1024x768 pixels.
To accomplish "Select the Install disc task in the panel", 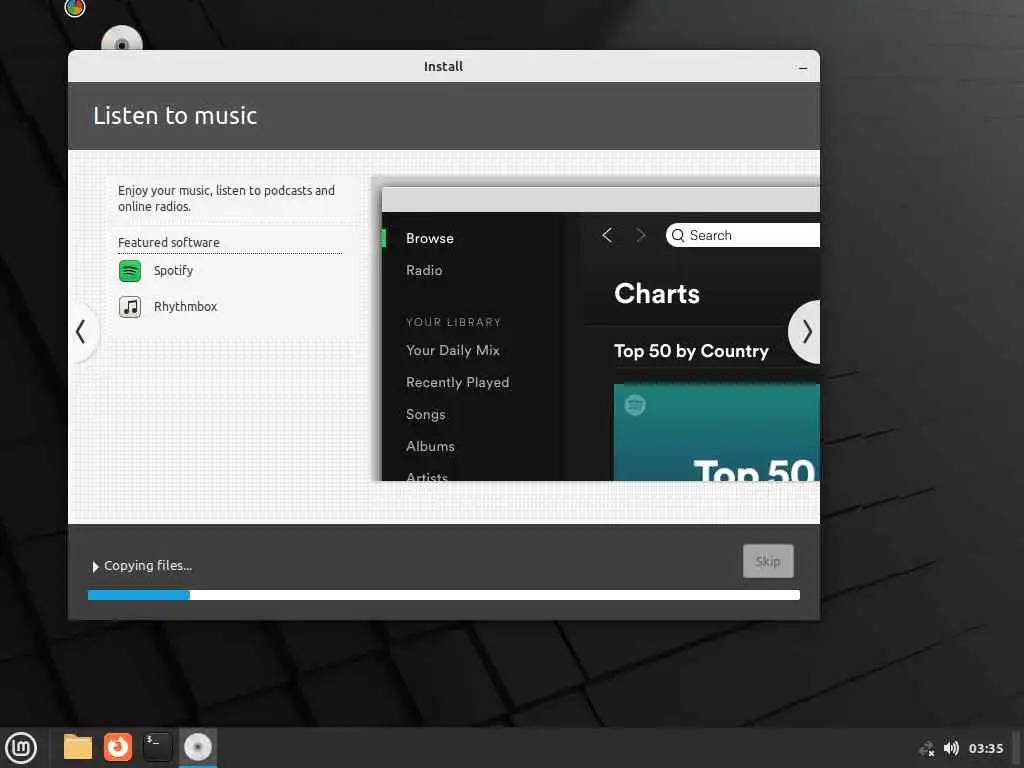I will 198,747.
